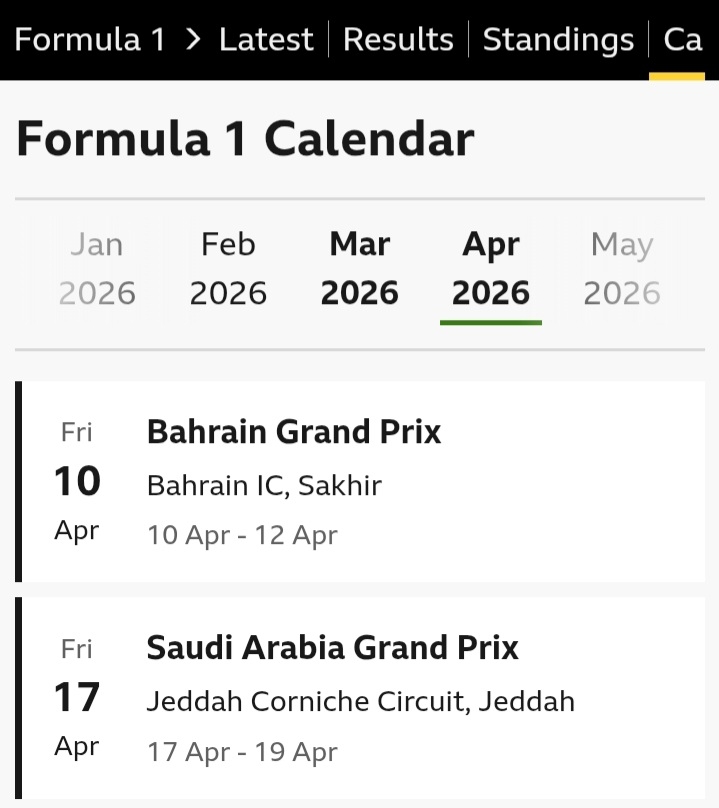Screen dimensions: 719x808
Task: Click the Fri 17 Apr date block
Action: coord(77,698)
